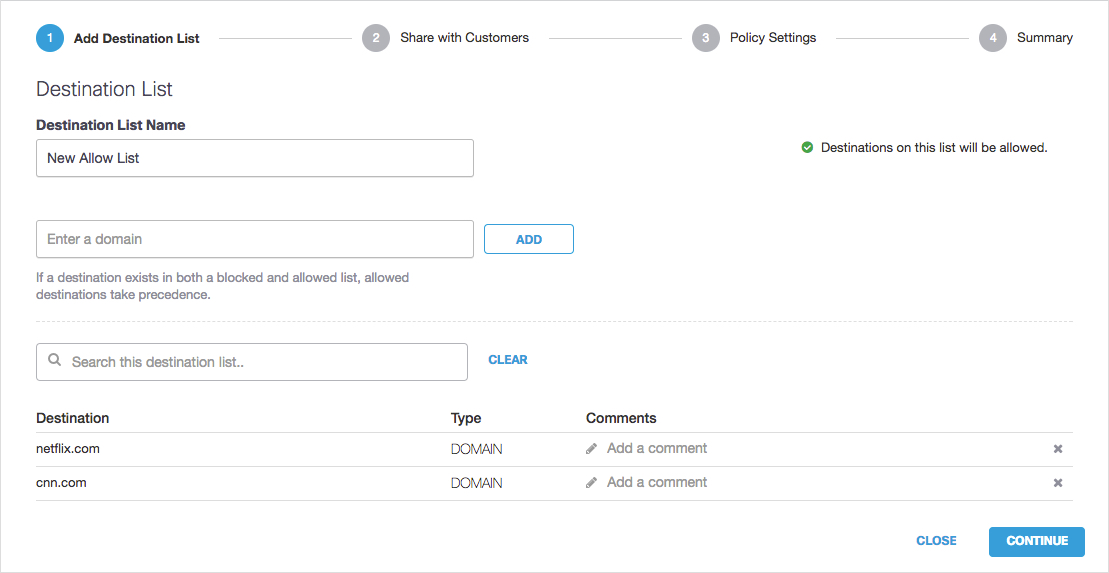Click the pencil icon for netflix.com comment

coord(592,449)
